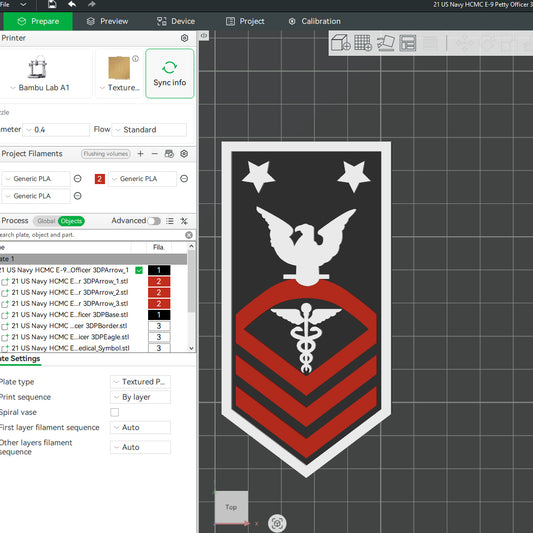Open the File menu dropdown arrow

pyautogui.click(x=23, y=4)
